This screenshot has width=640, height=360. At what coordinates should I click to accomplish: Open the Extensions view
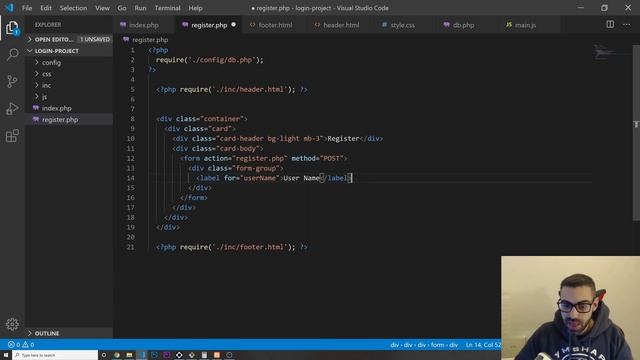tap(12, 136)
